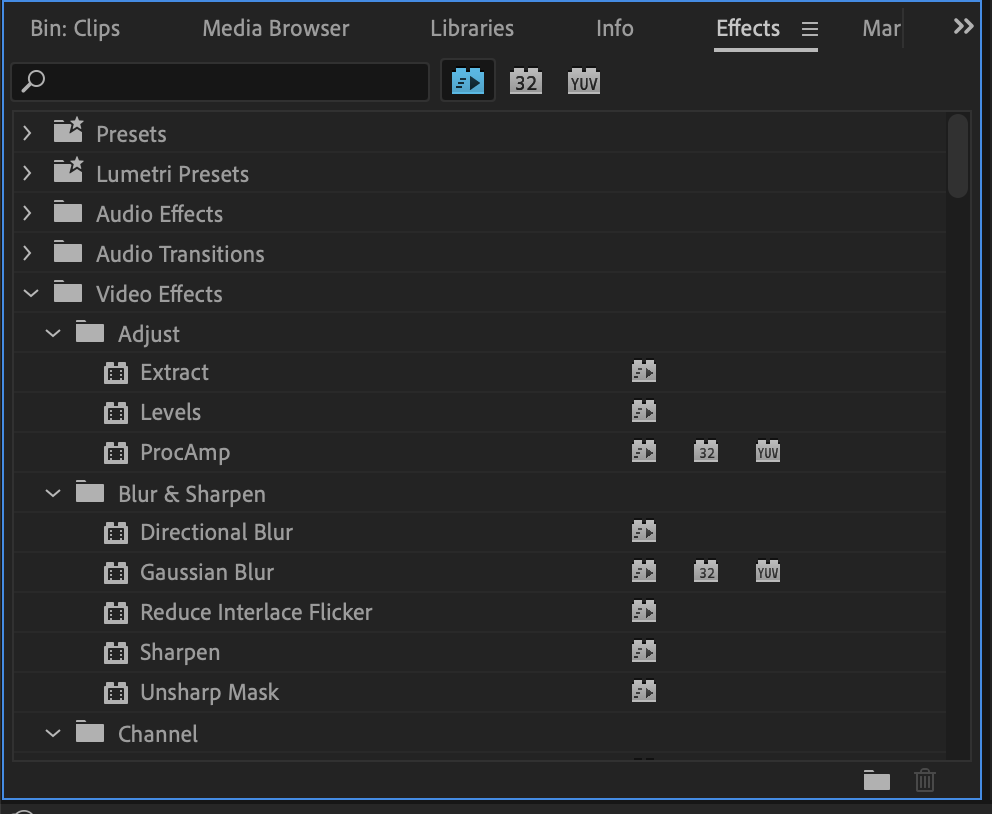Toggle the 32-bit Color effects filter
992x814 pixels.
point(526,81)
